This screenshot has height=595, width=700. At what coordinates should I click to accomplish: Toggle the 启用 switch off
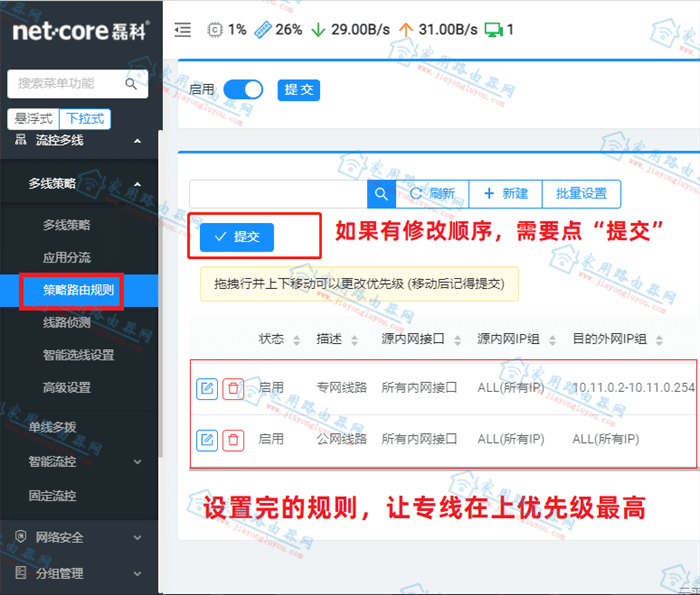[x=243, y=90]
